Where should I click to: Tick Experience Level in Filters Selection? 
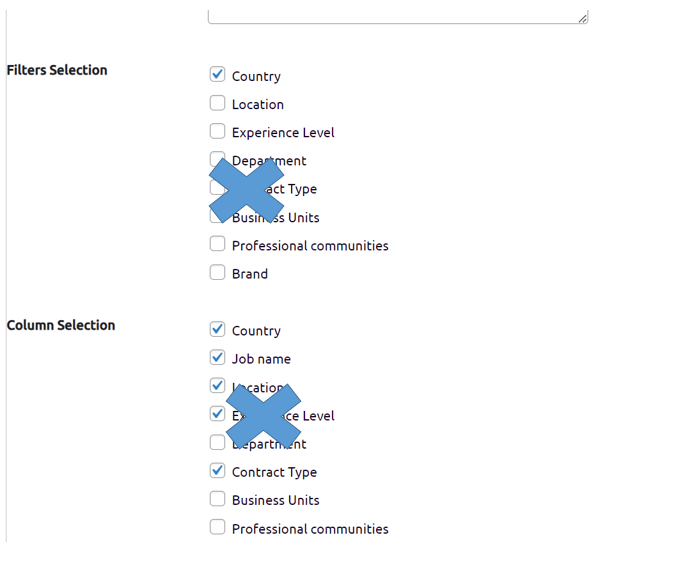[x=217, y=130]
